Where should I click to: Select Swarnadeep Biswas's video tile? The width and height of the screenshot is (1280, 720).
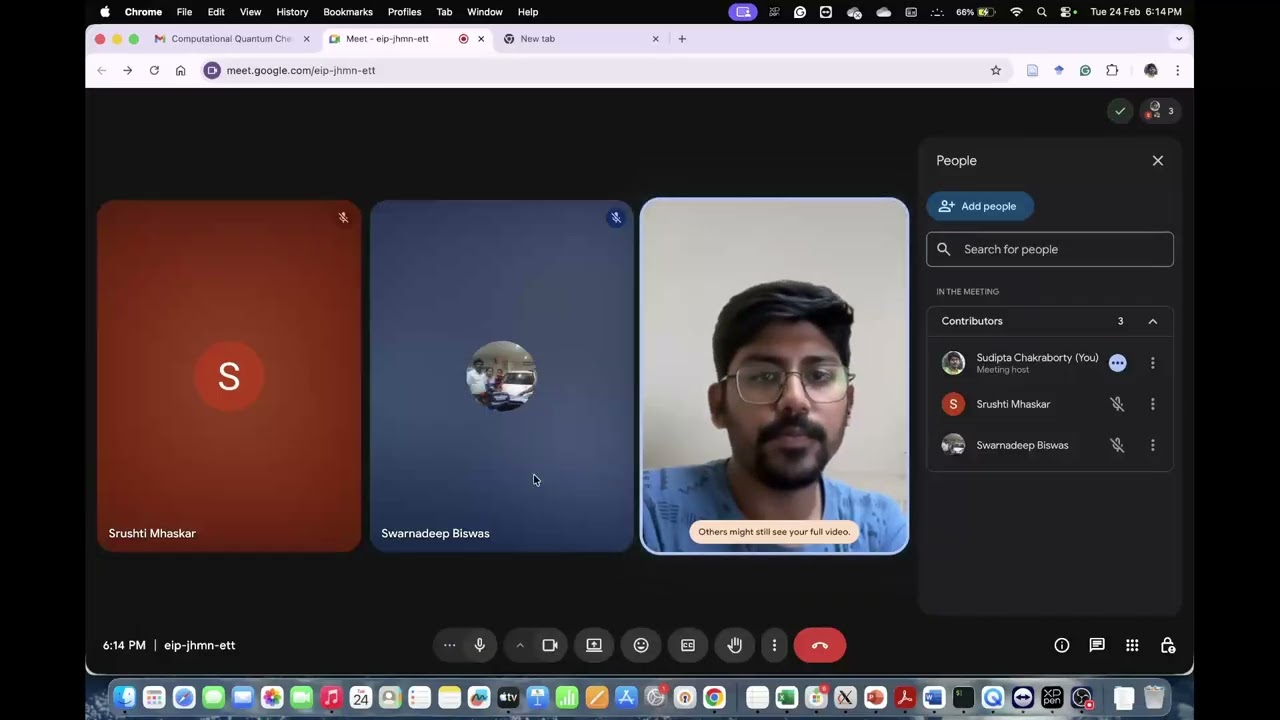502,376
